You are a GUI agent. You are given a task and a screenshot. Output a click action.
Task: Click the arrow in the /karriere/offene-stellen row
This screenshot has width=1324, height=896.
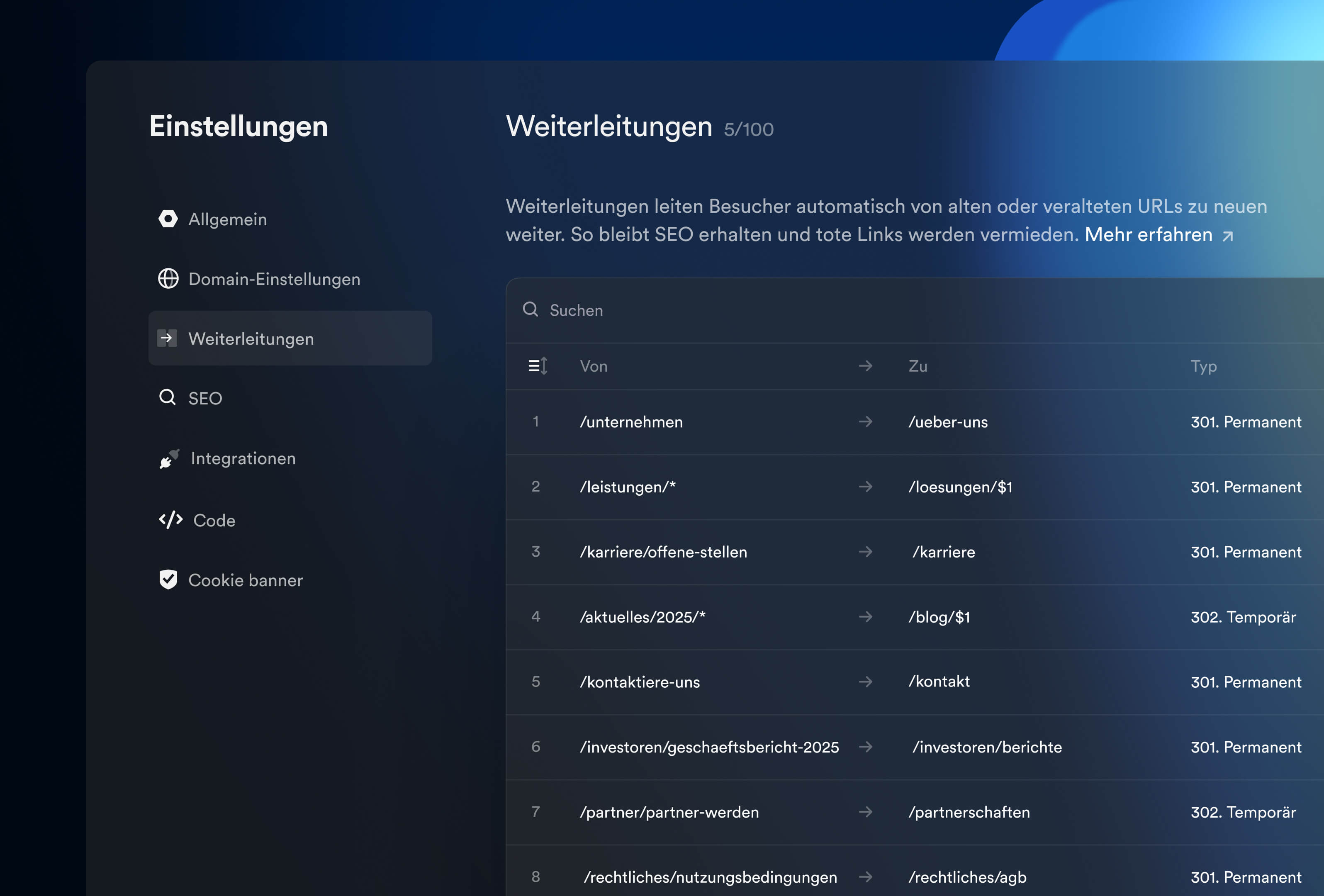[x=865, y=551]
